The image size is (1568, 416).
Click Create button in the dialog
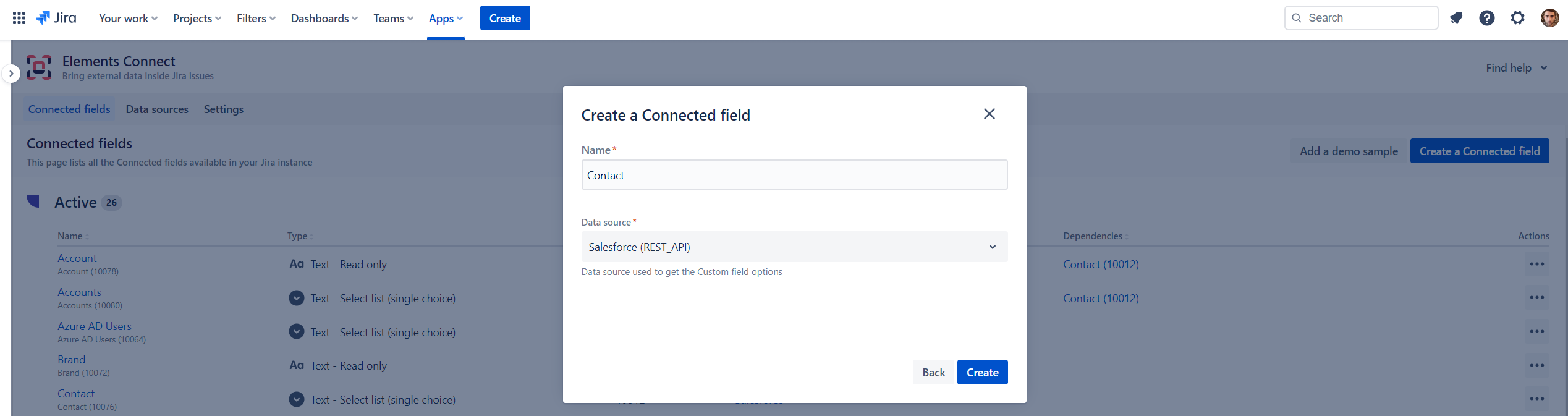tap(982, 372)
